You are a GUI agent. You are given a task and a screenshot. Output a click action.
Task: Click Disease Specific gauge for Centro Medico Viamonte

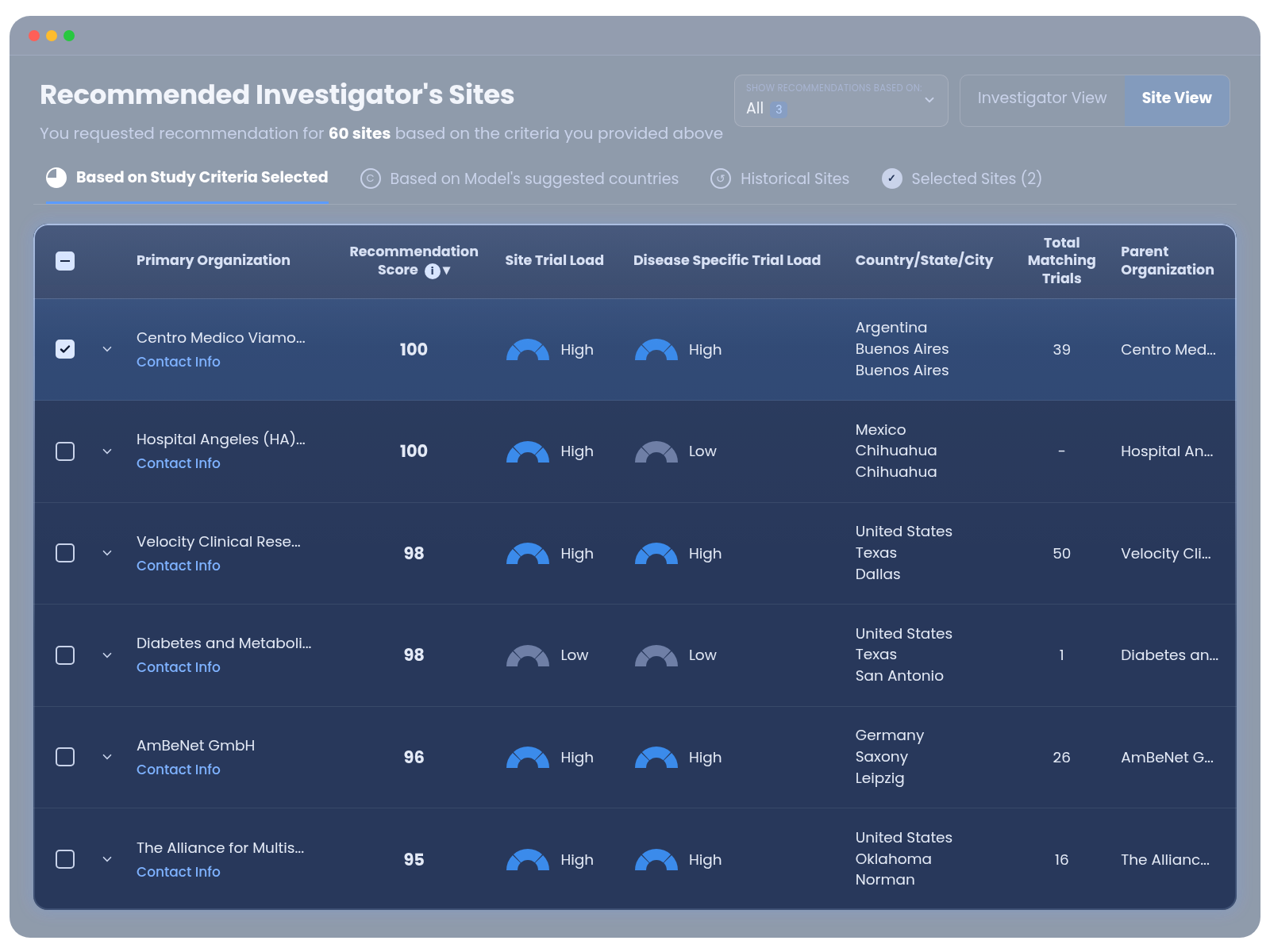[656, 350]
